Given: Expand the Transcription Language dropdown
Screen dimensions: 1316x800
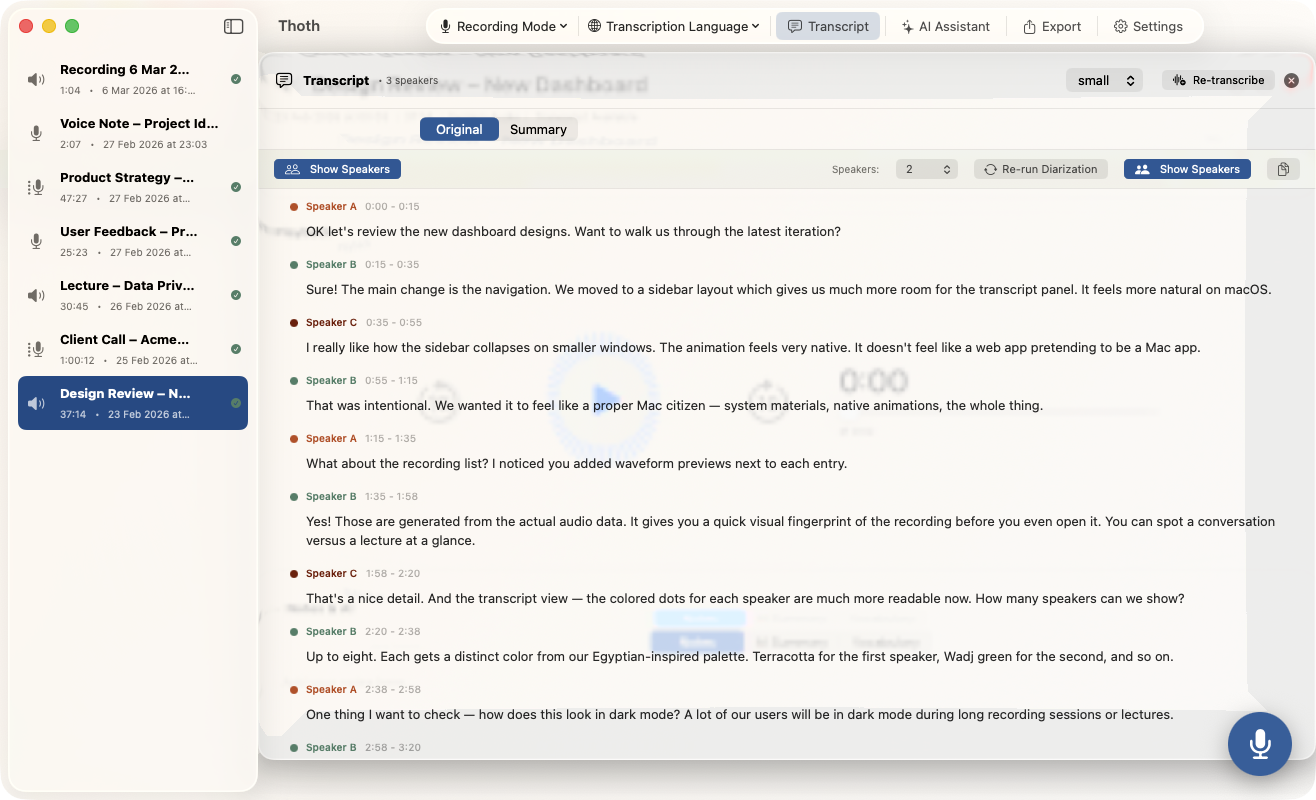Looking at the screenshot, I should (x=673, y=27).
